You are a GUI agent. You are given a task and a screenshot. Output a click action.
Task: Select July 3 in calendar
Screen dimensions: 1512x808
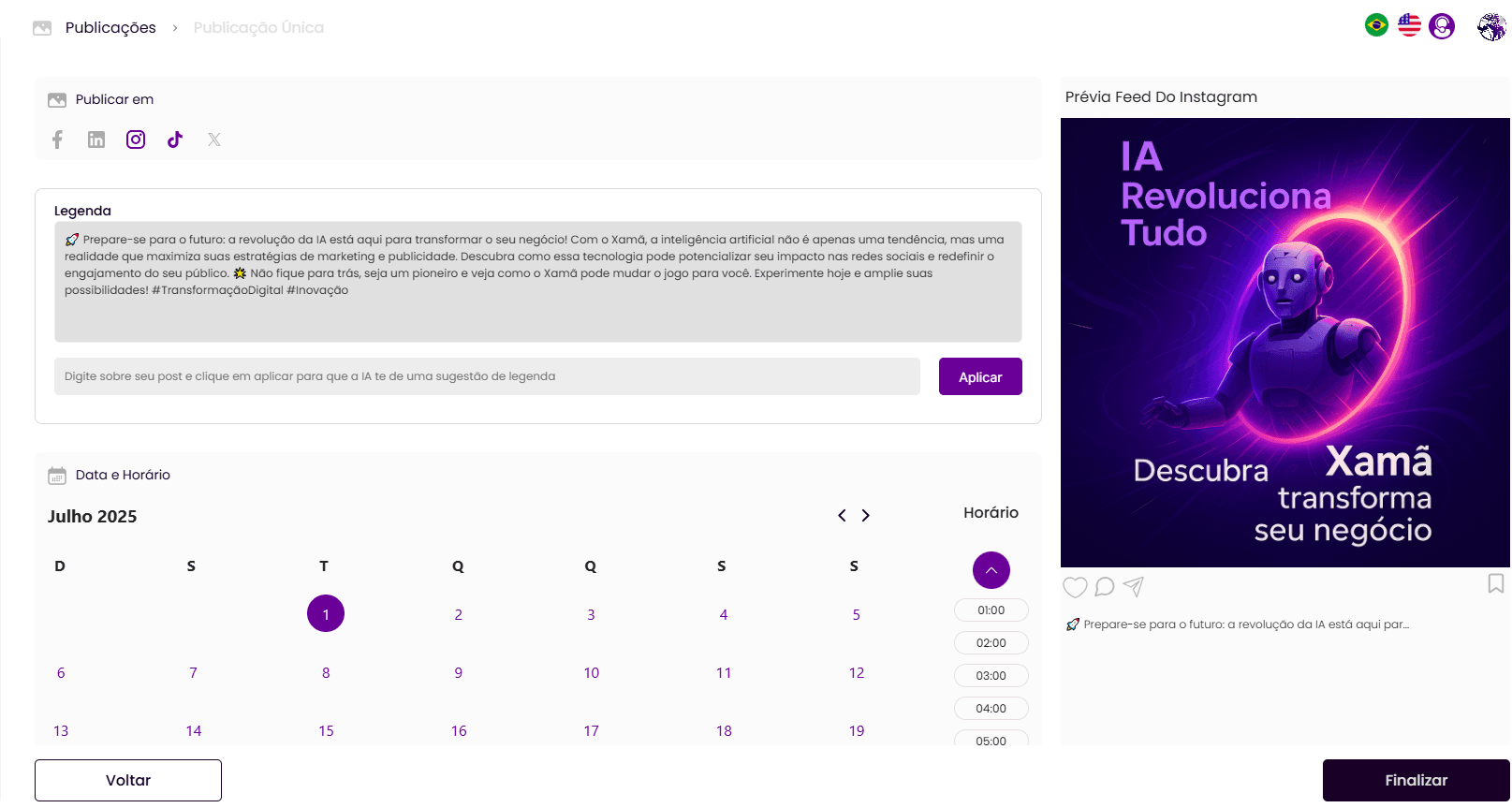(591, 615)
